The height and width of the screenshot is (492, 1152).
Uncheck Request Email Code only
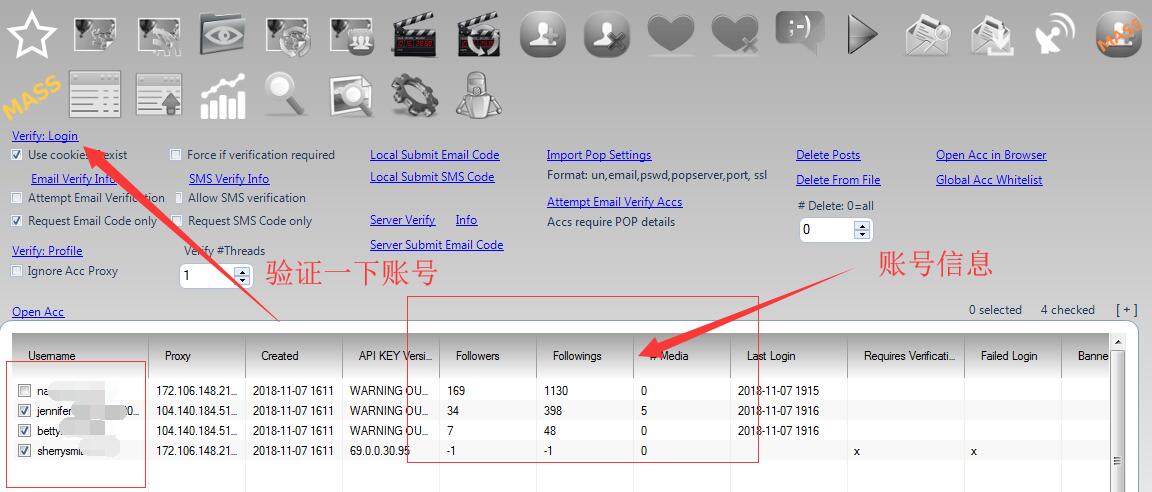coord(17,221)
